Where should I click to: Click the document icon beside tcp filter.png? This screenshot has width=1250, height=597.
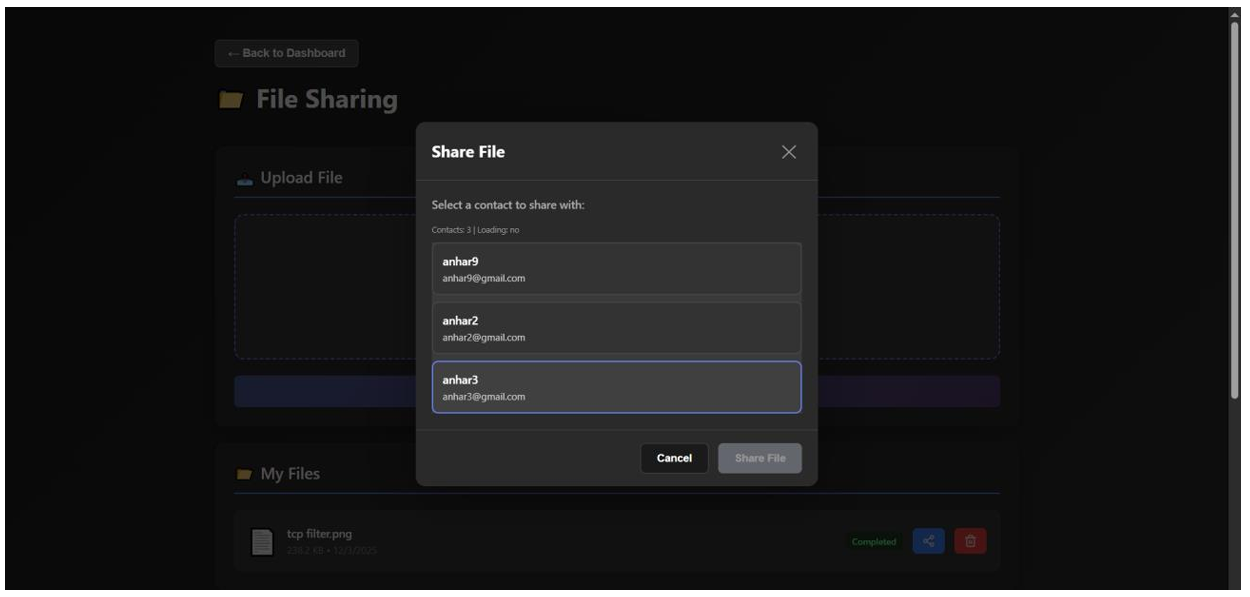(261, 541)
